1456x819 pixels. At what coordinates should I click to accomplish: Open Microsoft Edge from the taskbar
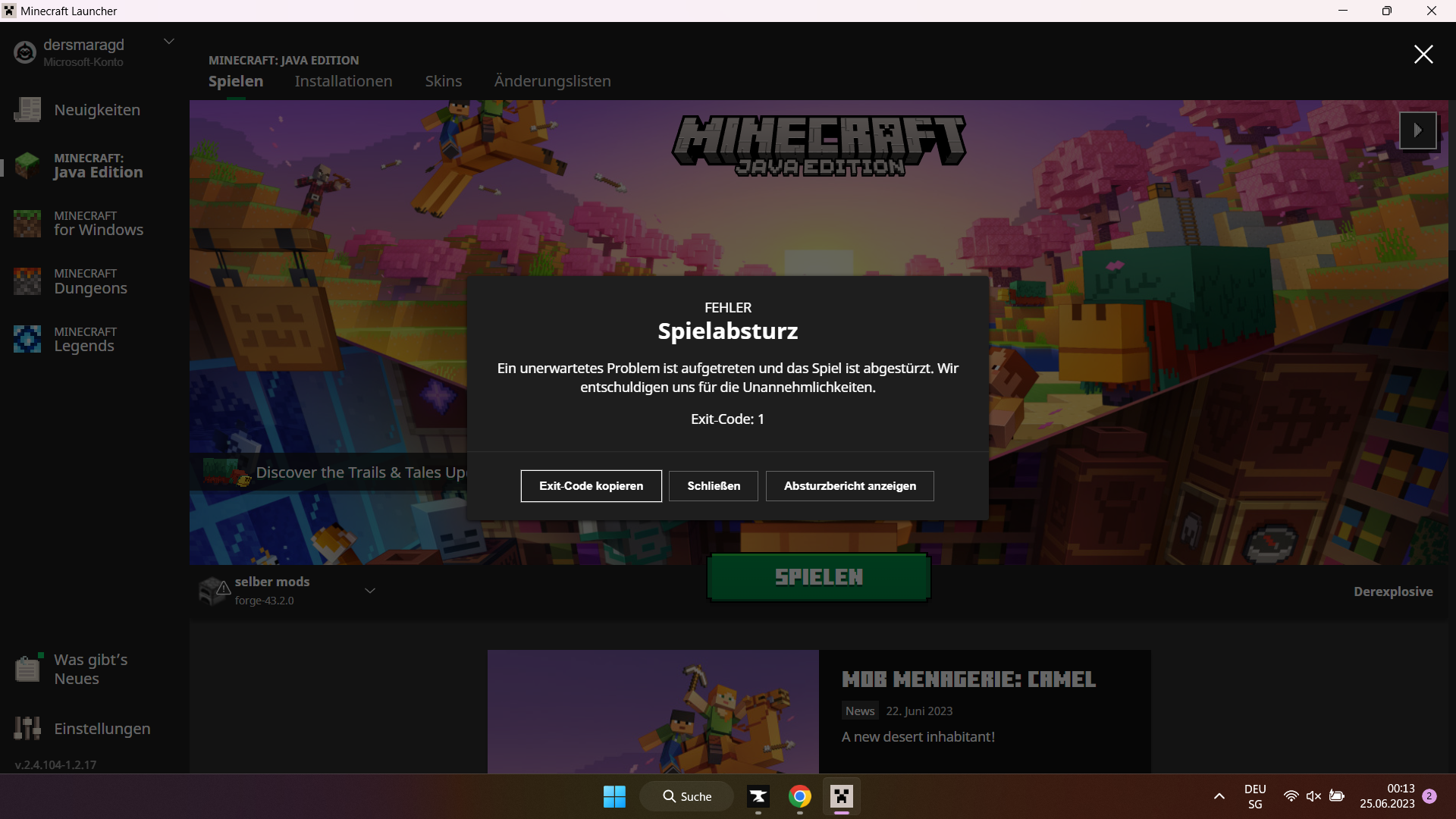[x=758, y=796]
